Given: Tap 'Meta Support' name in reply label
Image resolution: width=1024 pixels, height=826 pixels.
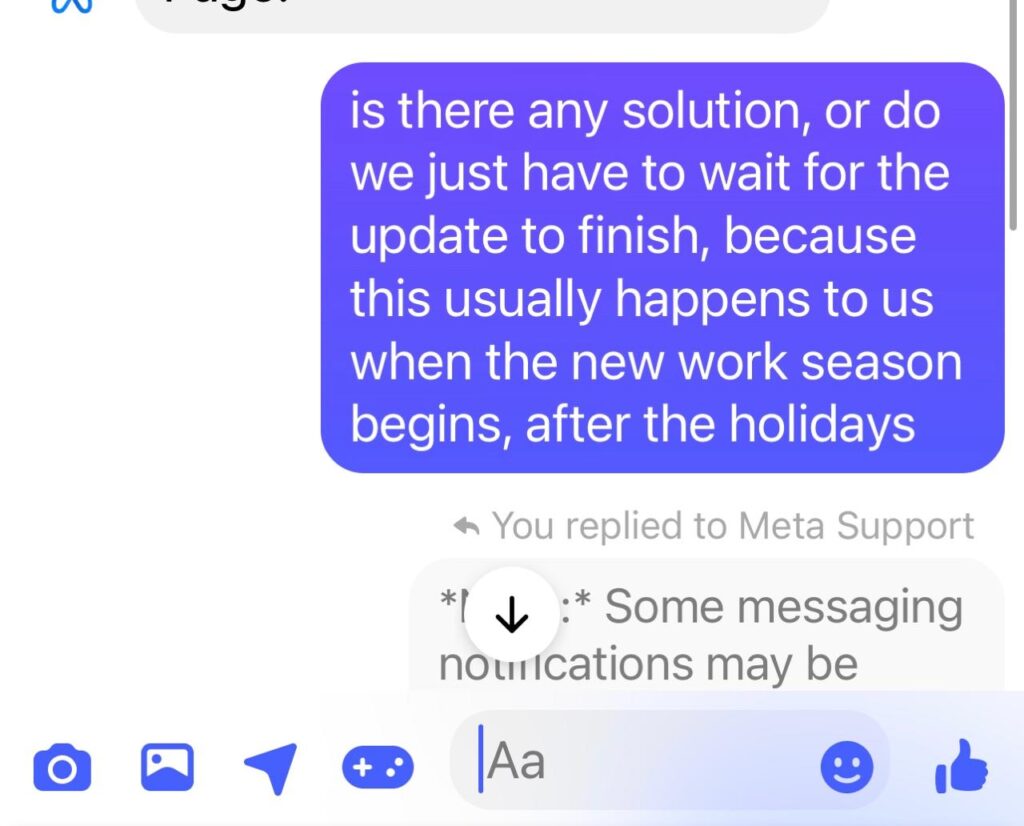Looking at the screenshot, I should click(x=856, y=526).
